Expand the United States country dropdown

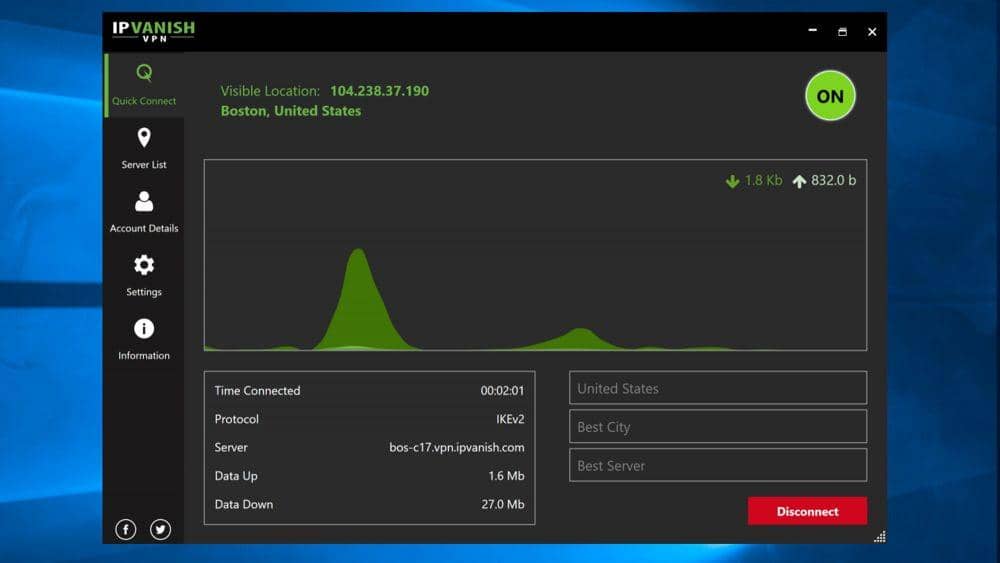tap(717, 388)
